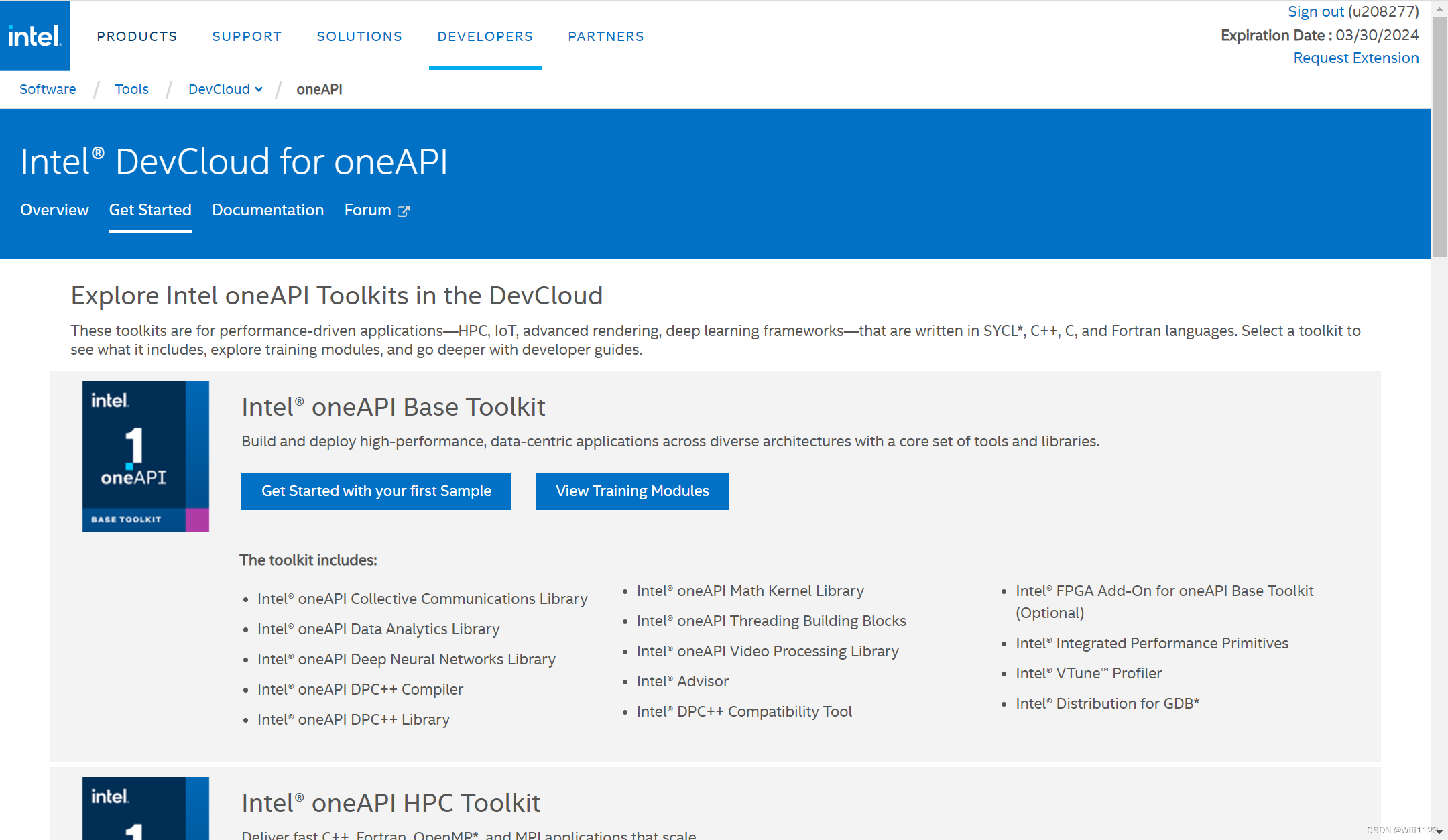1448x840 pixels.
Task: Switch to the Documentation tab
Action: (267, 210)
